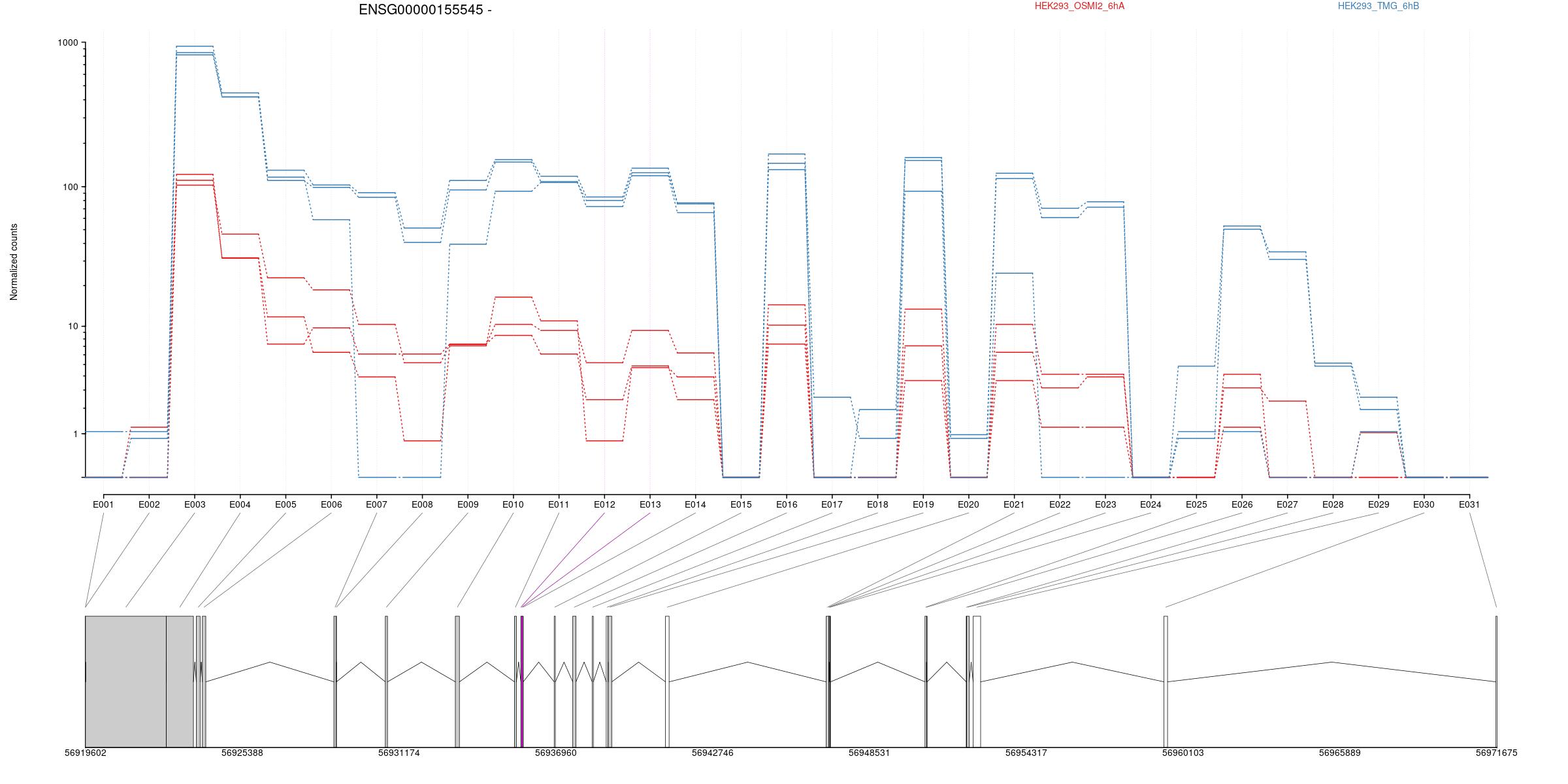Select exon label E024
The width and height of the screenshot is (1568, 784).
click(x=1151, y=504)
